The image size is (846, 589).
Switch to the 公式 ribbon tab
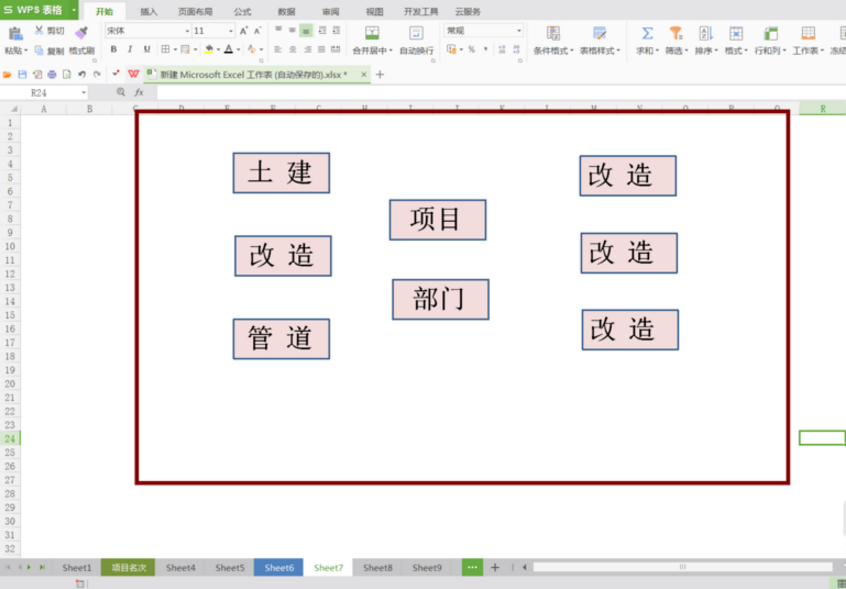[x=242, y=12]
